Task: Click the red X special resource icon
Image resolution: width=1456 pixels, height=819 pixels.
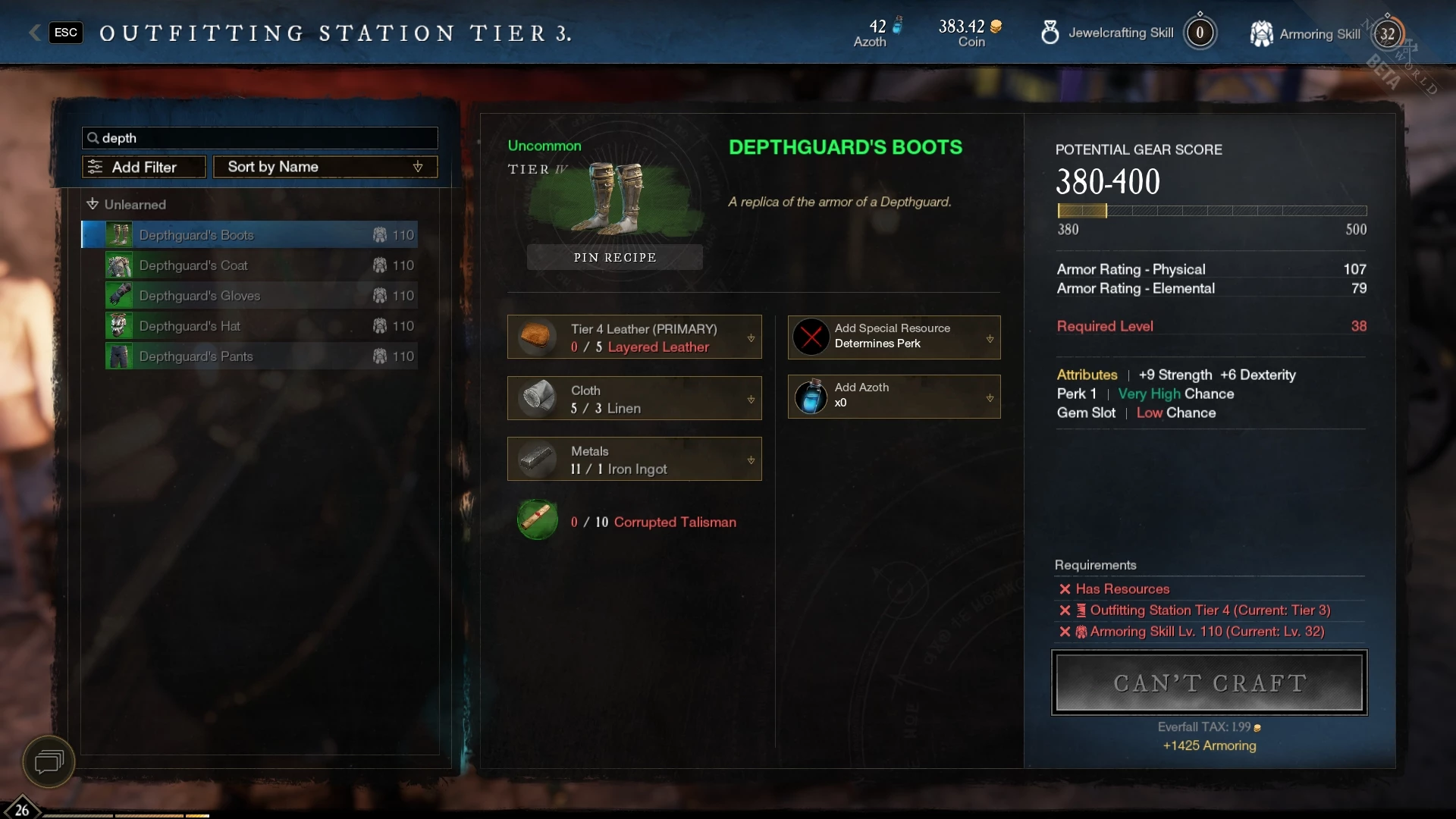Action: click(811, 337)
